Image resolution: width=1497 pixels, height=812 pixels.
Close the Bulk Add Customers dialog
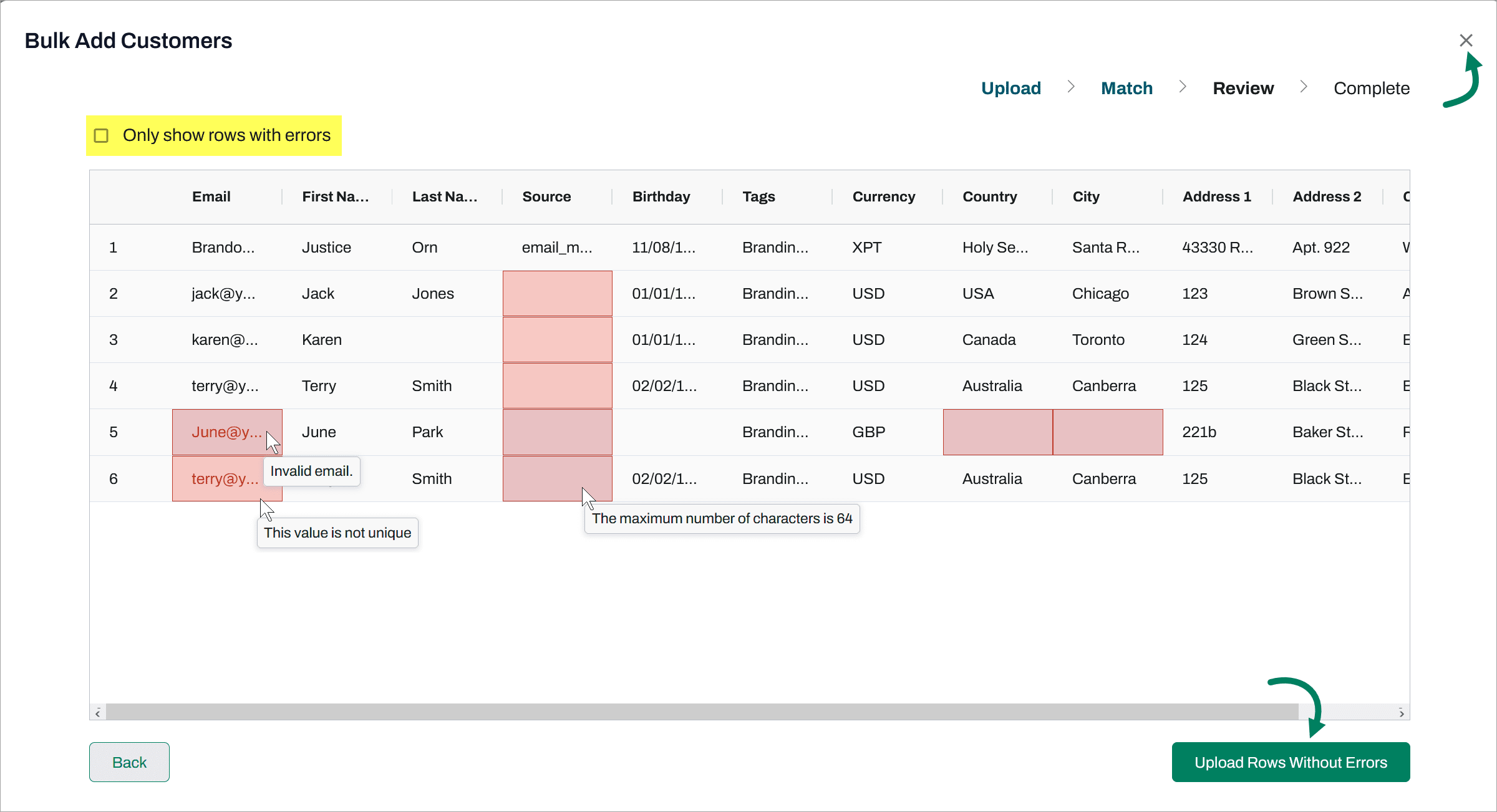pos(1466,40)
